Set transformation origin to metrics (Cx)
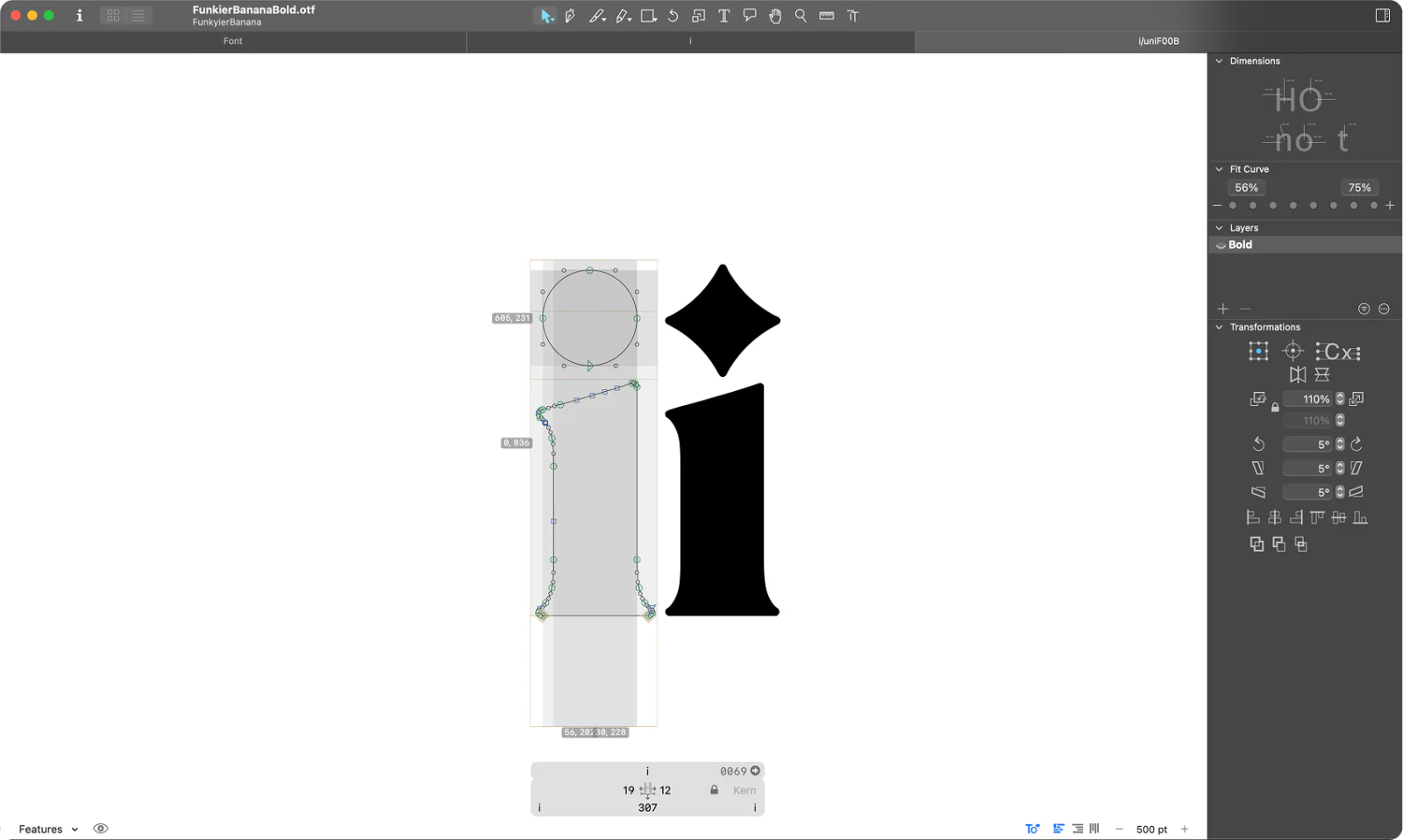 tap(1338, 352)
